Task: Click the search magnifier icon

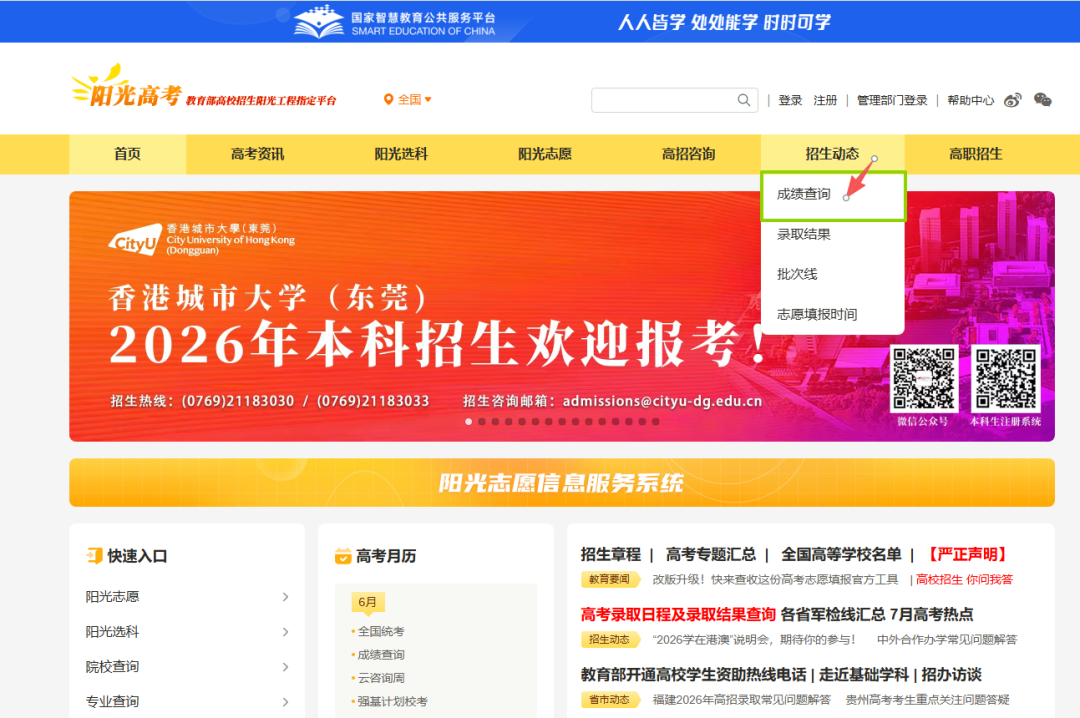Action: point(744,100)
